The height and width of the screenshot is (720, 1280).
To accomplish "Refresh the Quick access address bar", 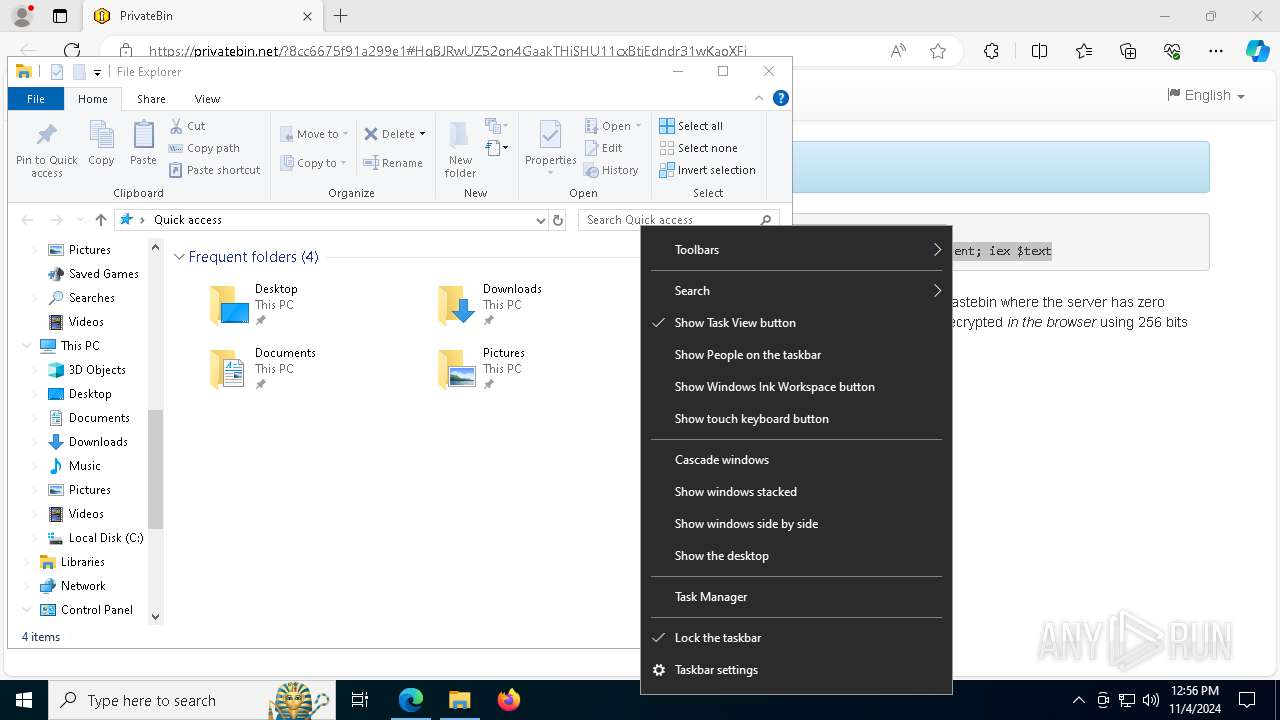I will tap(558, 220).
